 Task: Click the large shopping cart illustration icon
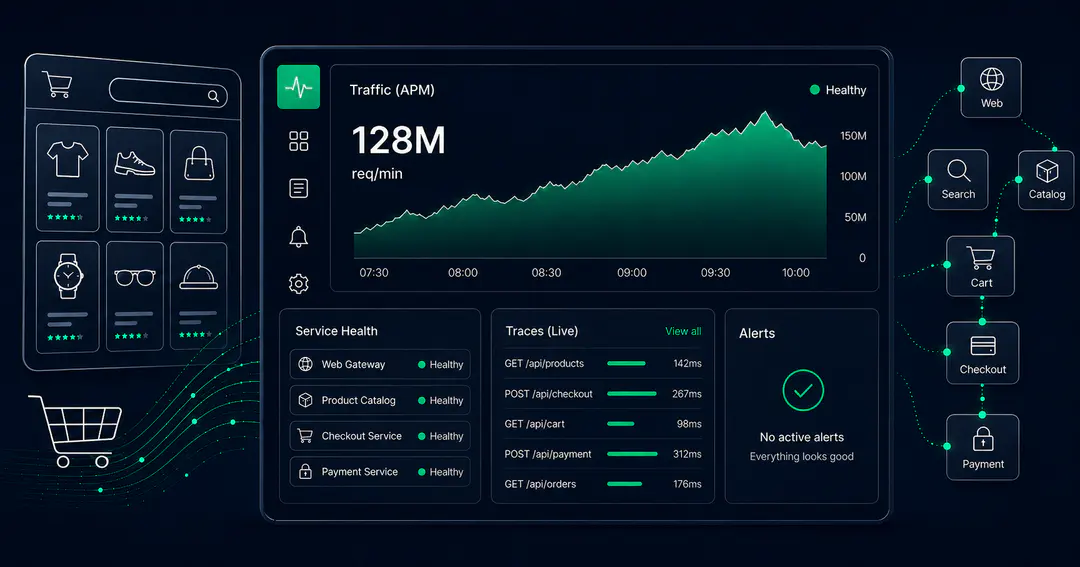tap(76, 431)
